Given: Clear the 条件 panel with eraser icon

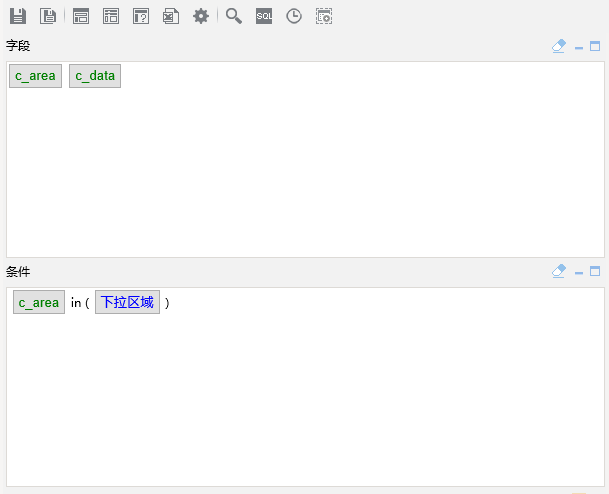Looking at the screenshot, I should 559,271.
